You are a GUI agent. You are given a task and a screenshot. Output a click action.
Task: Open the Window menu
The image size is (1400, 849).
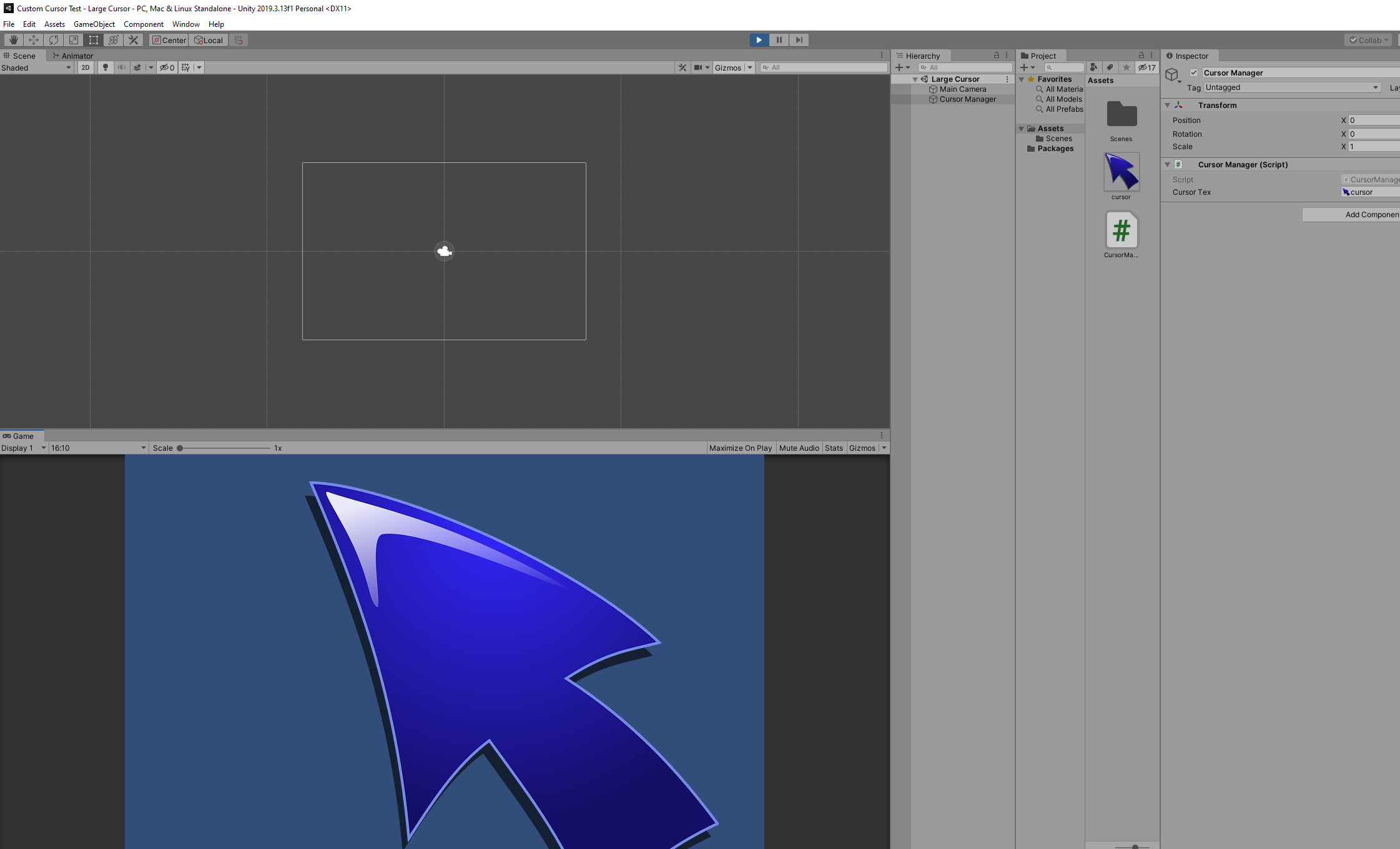186,24
